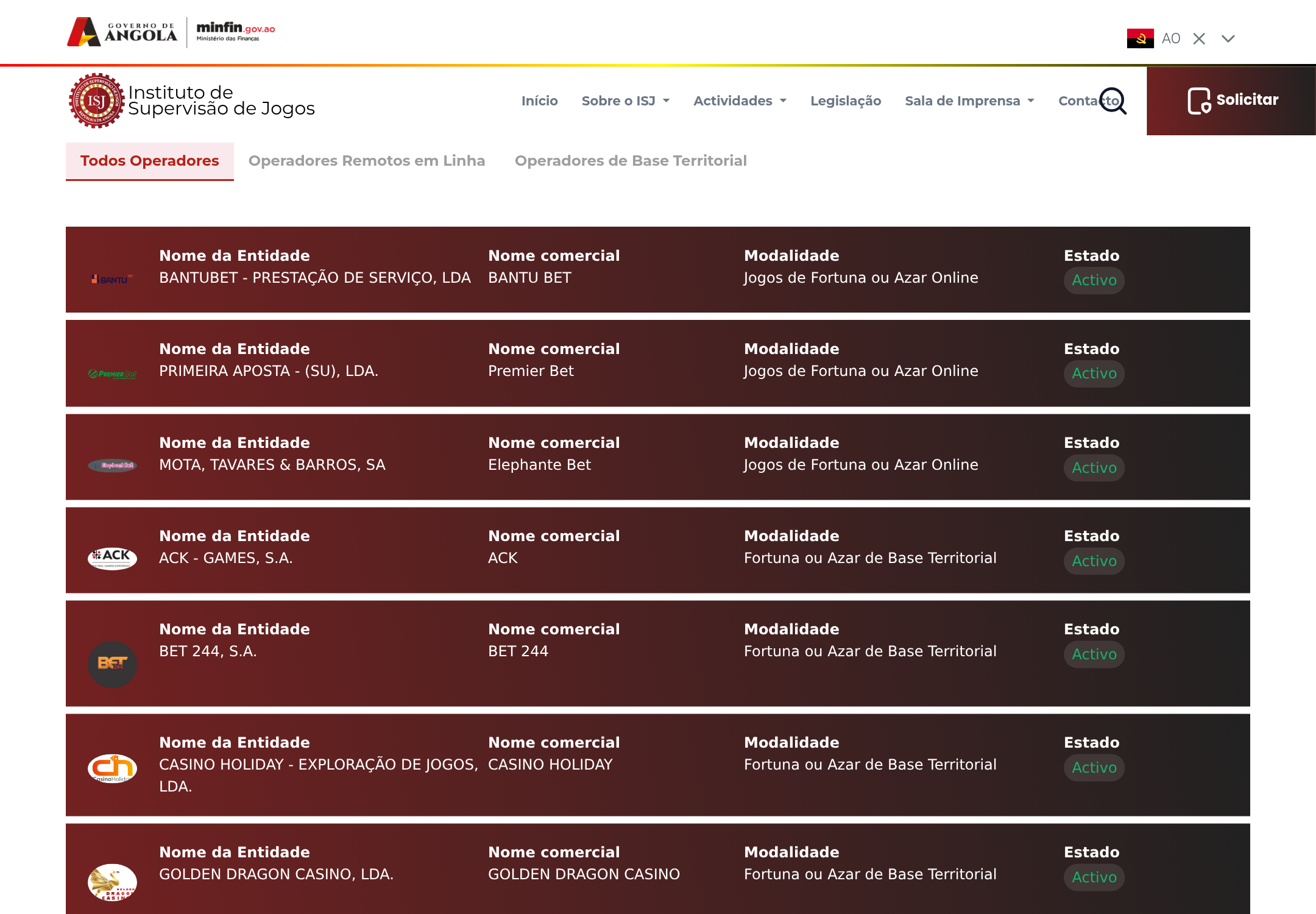This screenshot has height=914, width=1316.
Task: Select entity name PRIMEIRA APOSTA - (SU), LDA.
Action: click(x=269, y=371)
